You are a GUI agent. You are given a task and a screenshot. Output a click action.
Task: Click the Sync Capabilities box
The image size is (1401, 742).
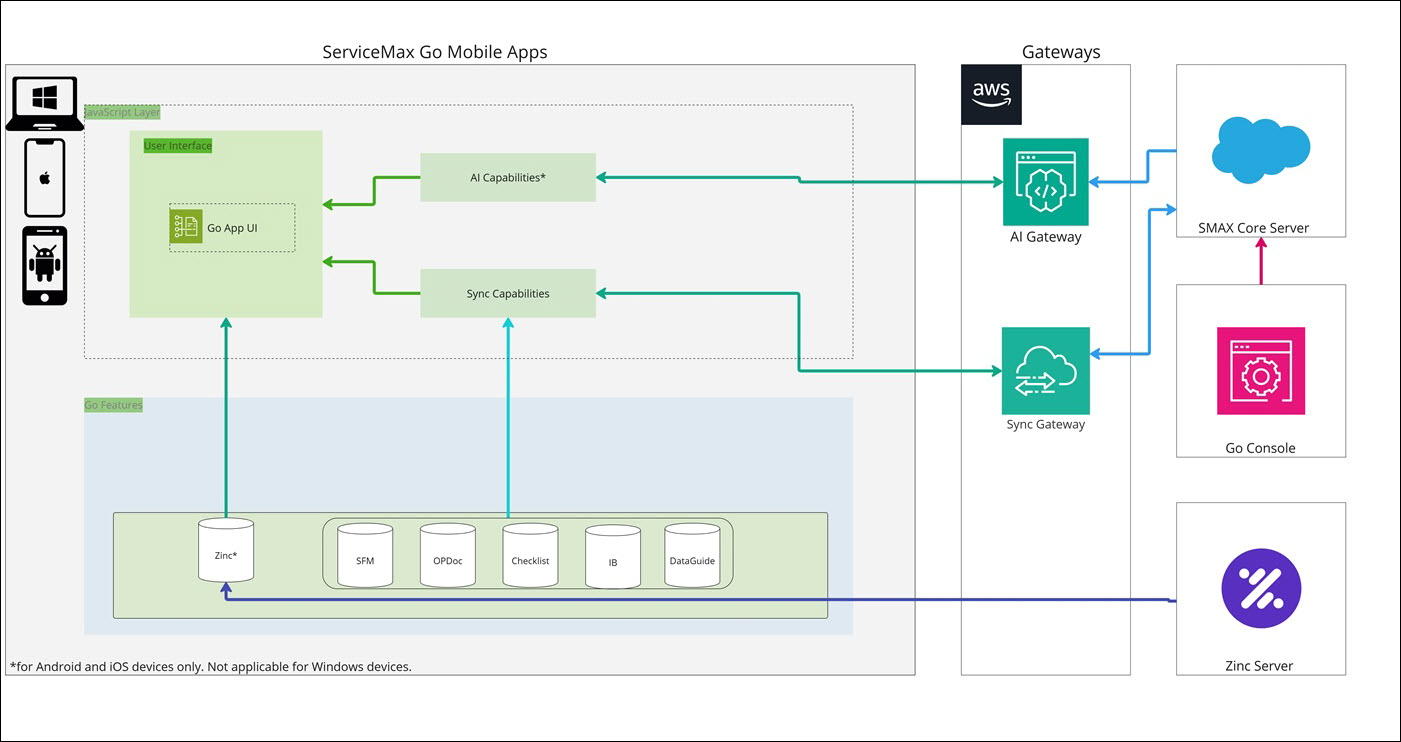pyautogui.click(x=508, y=293)
